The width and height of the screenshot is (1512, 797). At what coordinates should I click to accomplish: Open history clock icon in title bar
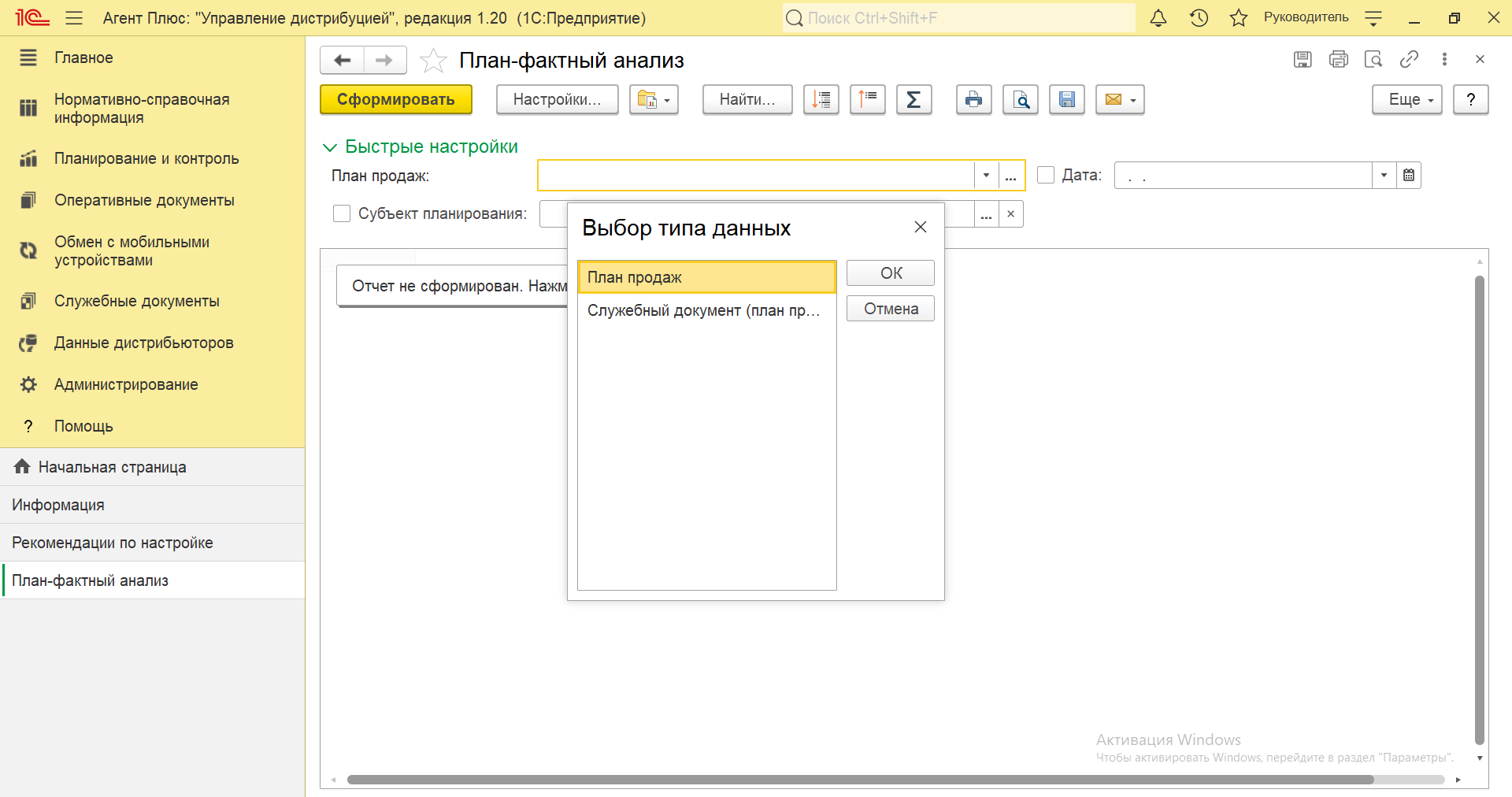coord(1199,18)
